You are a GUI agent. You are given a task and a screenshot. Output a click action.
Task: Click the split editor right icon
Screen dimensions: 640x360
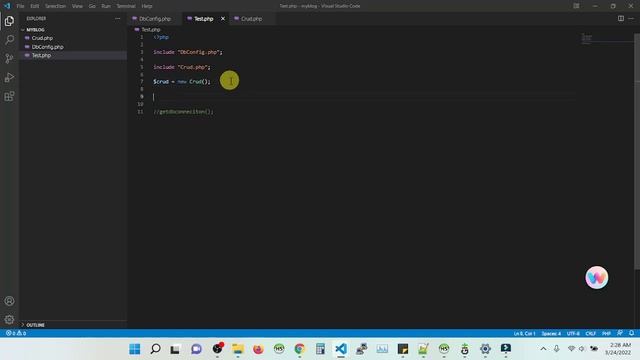click(x=621, y=18)
